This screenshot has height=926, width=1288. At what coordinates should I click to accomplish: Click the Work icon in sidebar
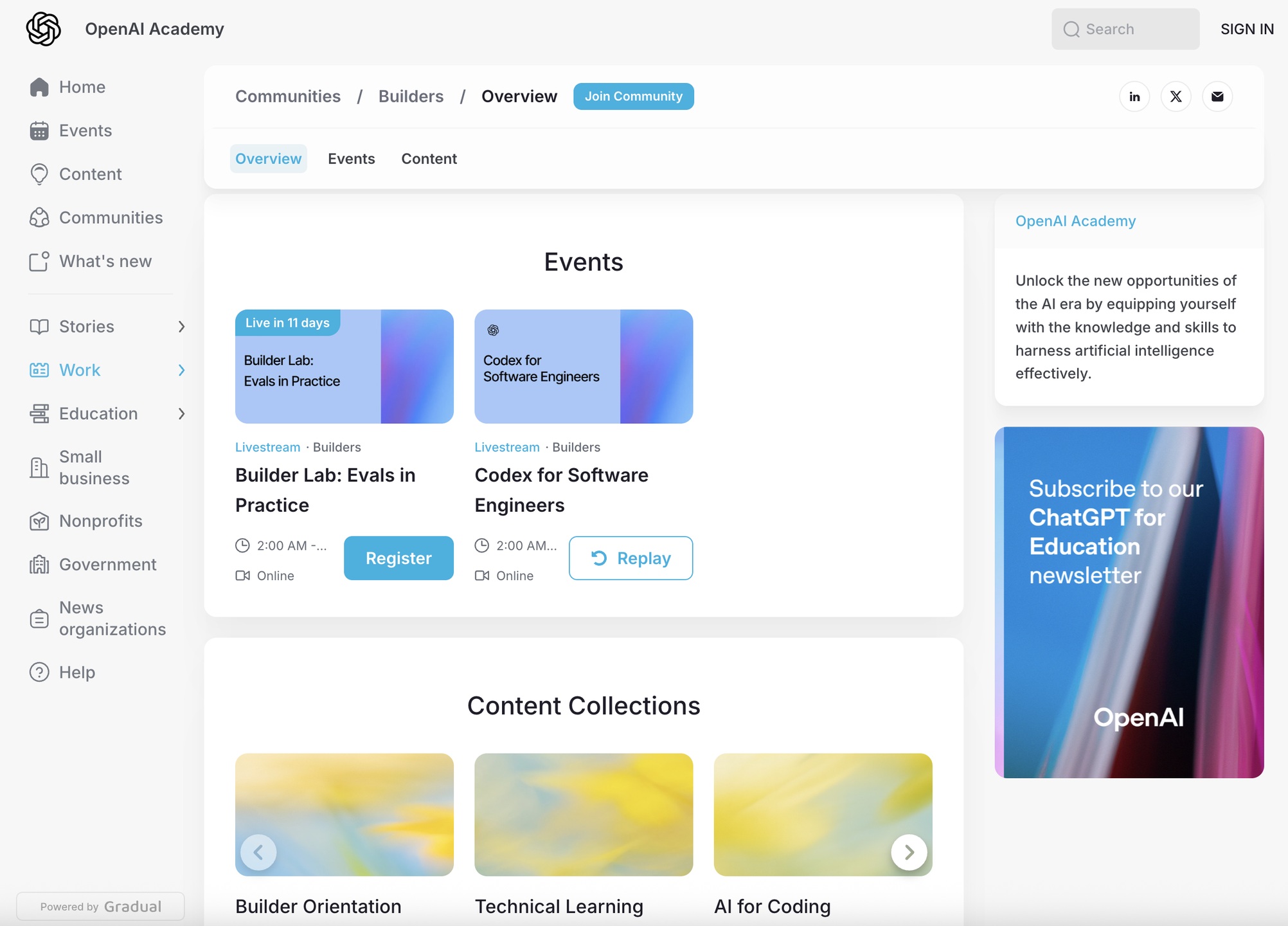click(39, 370)
